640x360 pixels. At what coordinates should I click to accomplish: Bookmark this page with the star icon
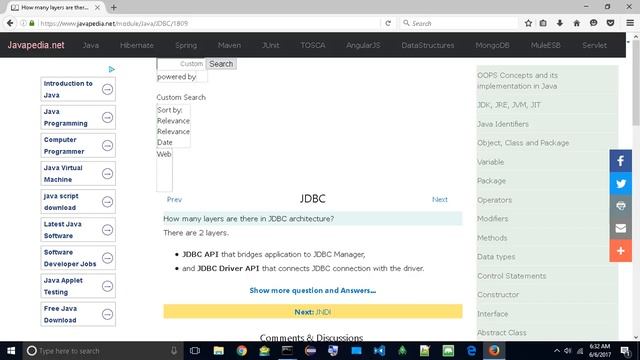(x=528, y=23)
